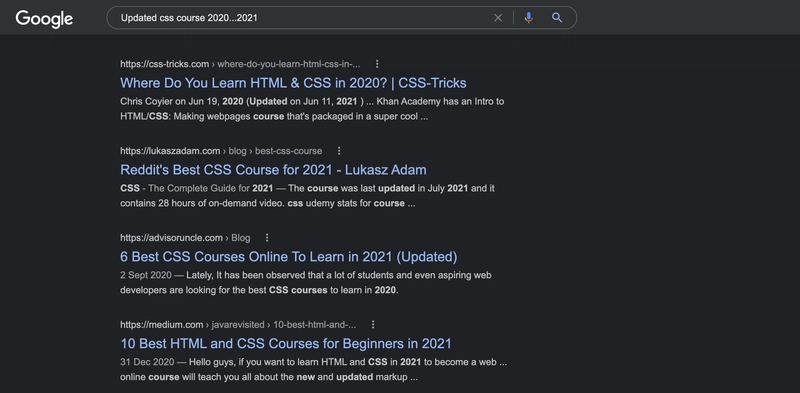Submit search using the magnifier icon
This screenshot has width=800, height=393.
point(557,18)
